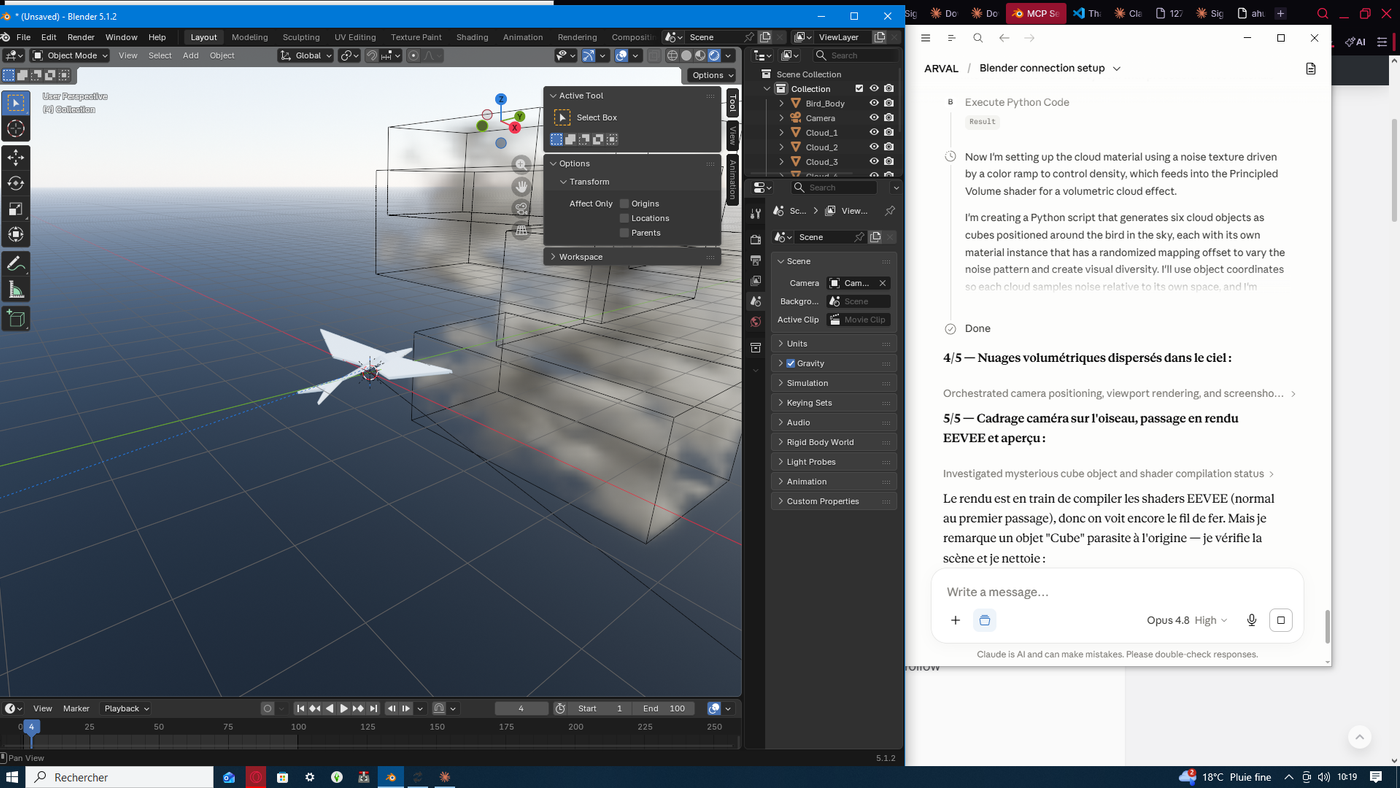Viewport: 1400px width, 788px height.
Task: Select the Cursor tool in Blender toolbar
Action: (x=16, y=129)
